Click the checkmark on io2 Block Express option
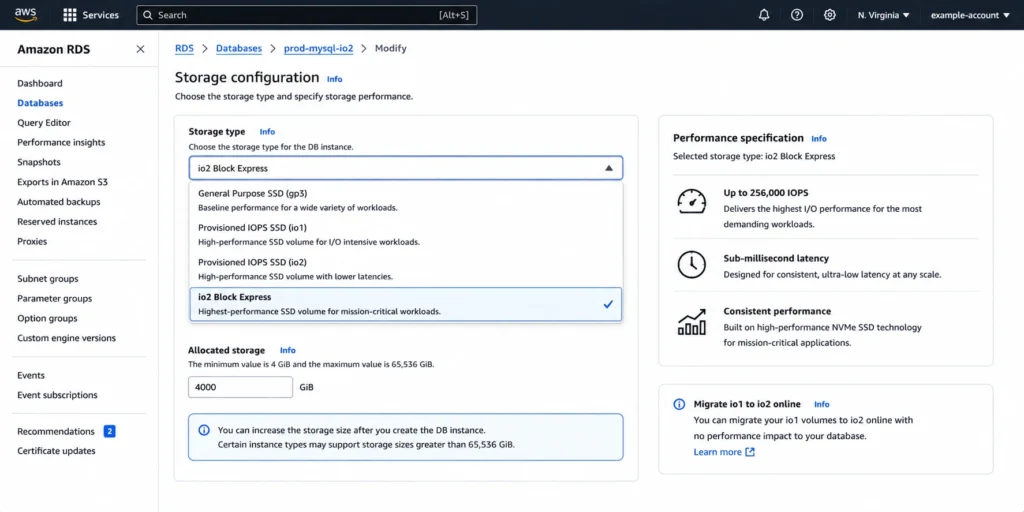1024x512 pixels. tap(608, 304)
